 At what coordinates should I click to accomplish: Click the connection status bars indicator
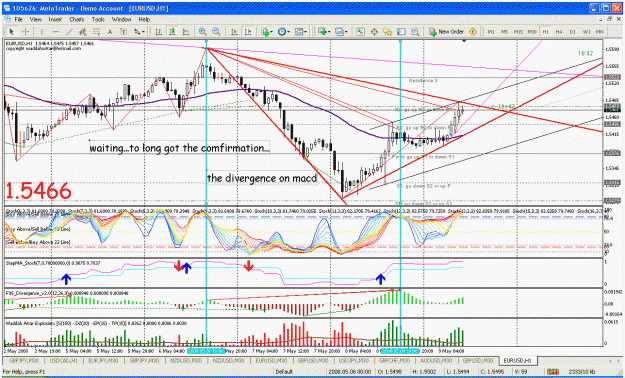coord(553,372)
